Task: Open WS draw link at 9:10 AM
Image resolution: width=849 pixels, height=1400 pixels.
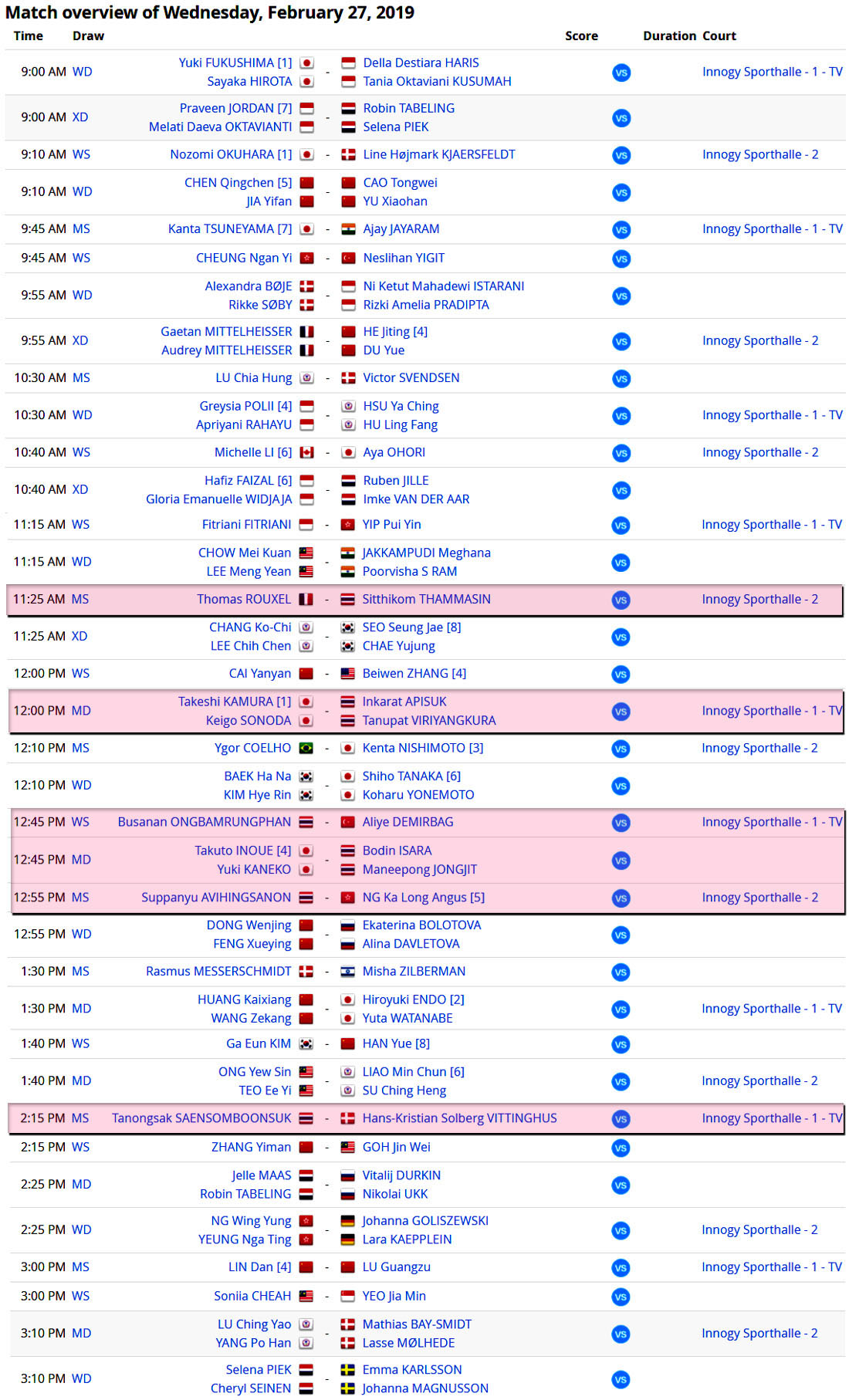Action: tap(81, 154)
